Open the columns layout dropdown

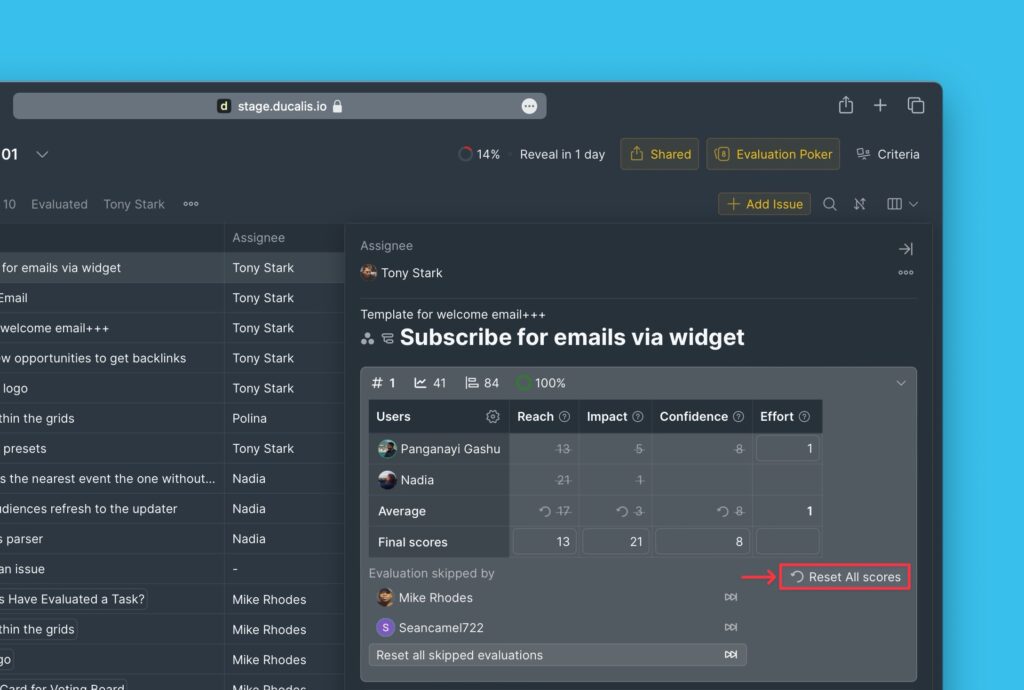click(901, 204)
